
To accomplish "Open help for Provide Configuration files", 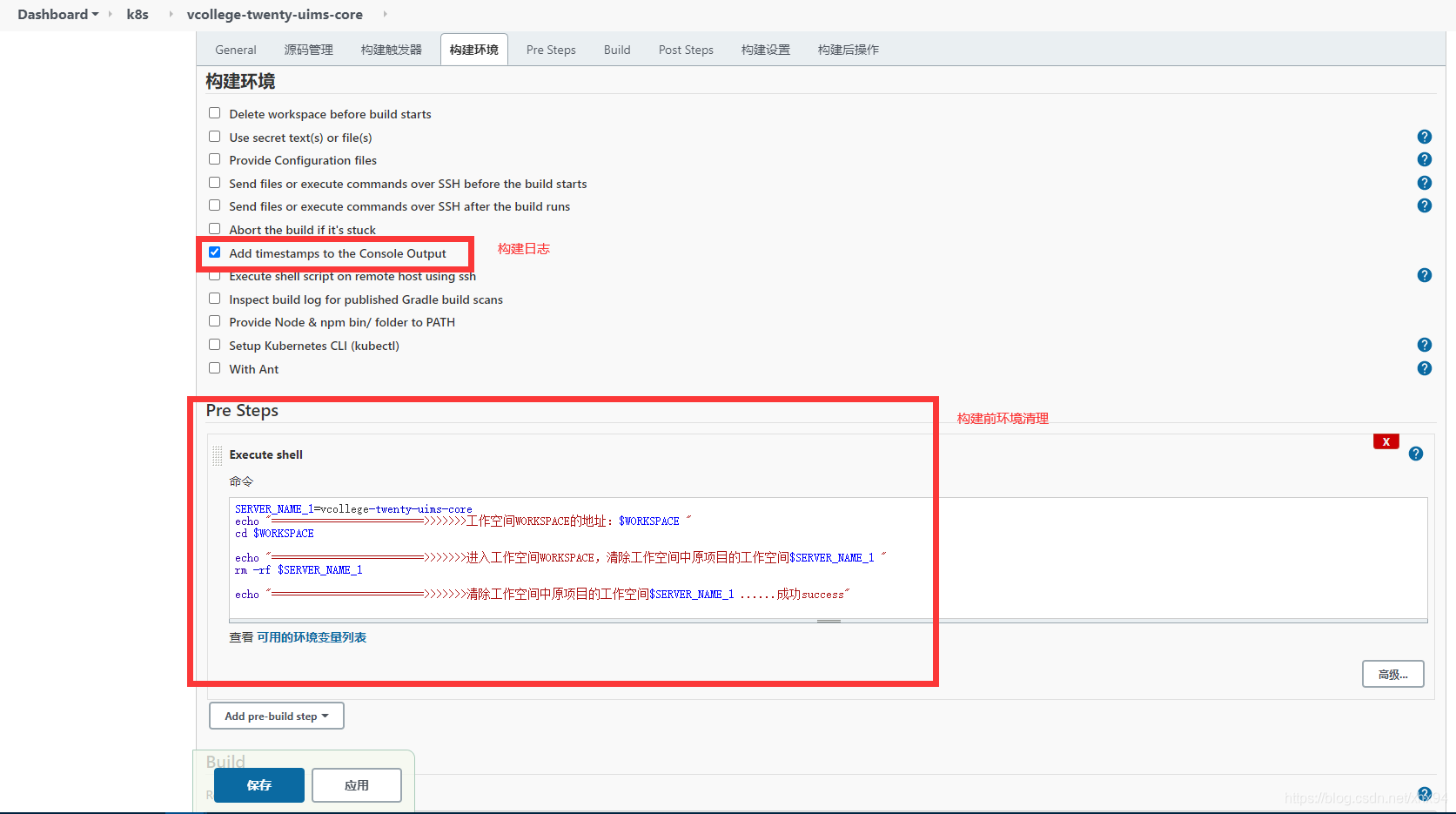I will point(1424,159).
